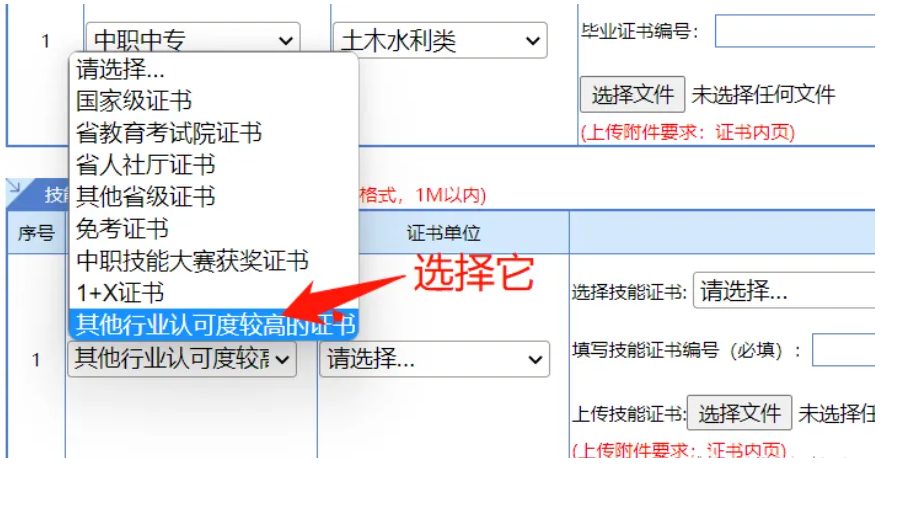Choose 免考证书 from the list

(214, 229)
